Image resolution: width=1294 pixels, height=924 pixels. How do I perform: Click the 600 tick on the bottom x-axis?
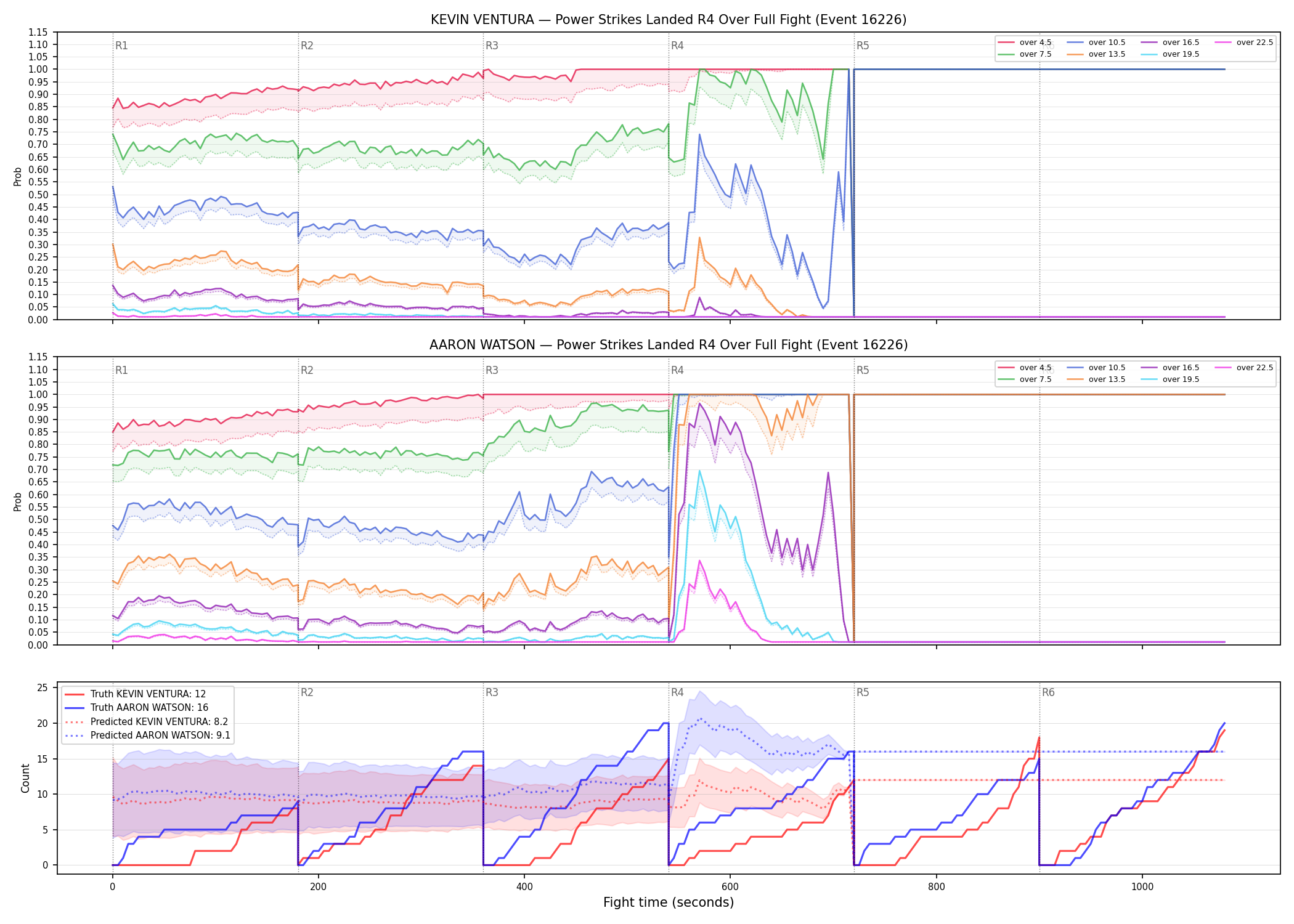[730, 887]
